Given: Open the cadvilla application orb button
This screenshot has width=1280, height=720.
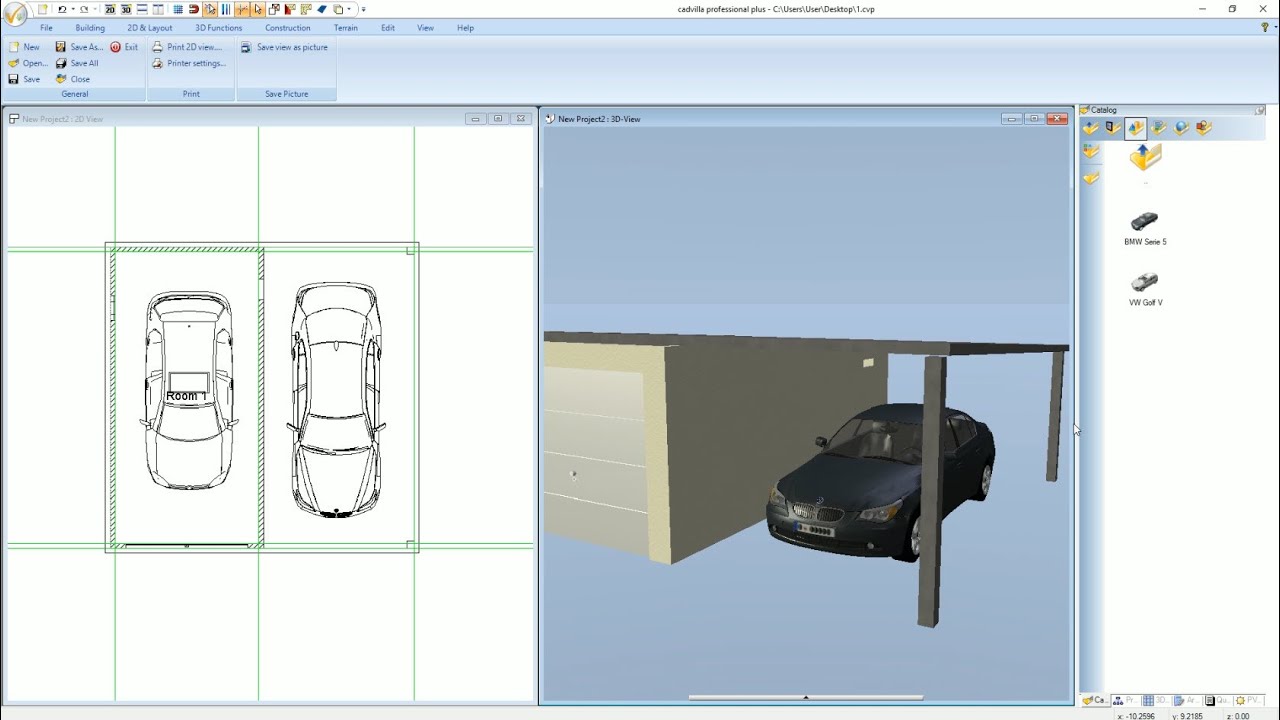Looking at the screenshot, I should [16, 15].
